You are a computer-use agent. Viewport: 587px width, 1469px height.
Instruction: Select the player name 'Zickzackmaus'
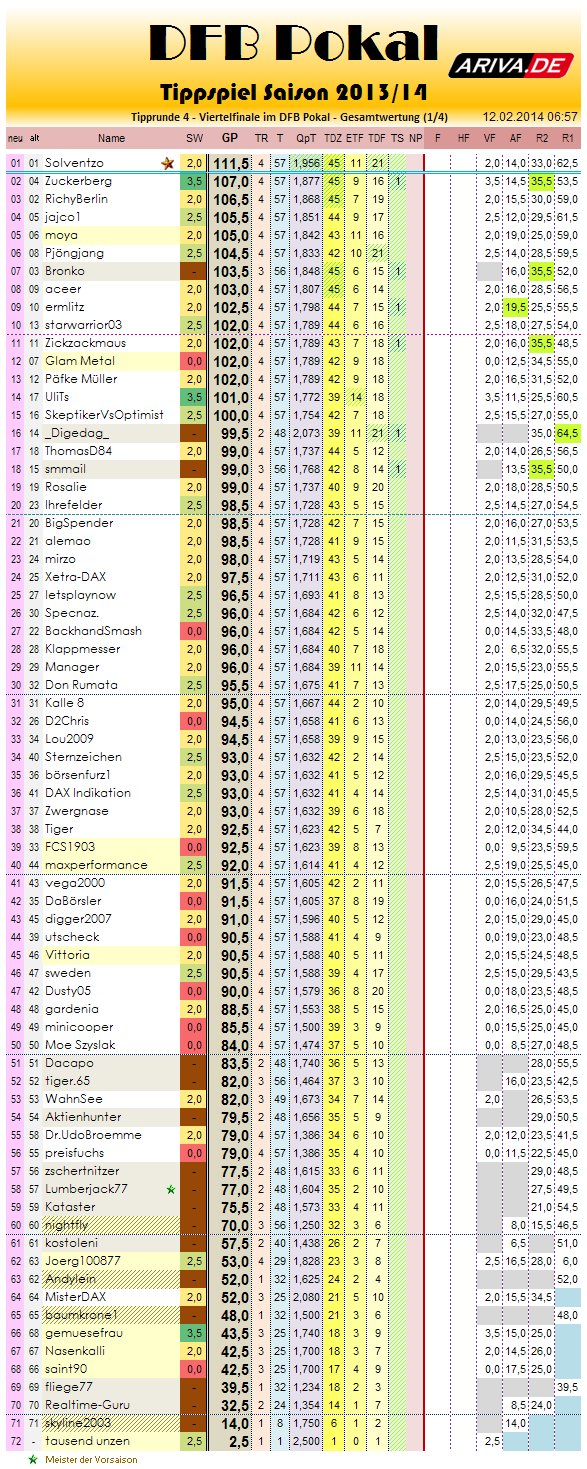[83, 343]
